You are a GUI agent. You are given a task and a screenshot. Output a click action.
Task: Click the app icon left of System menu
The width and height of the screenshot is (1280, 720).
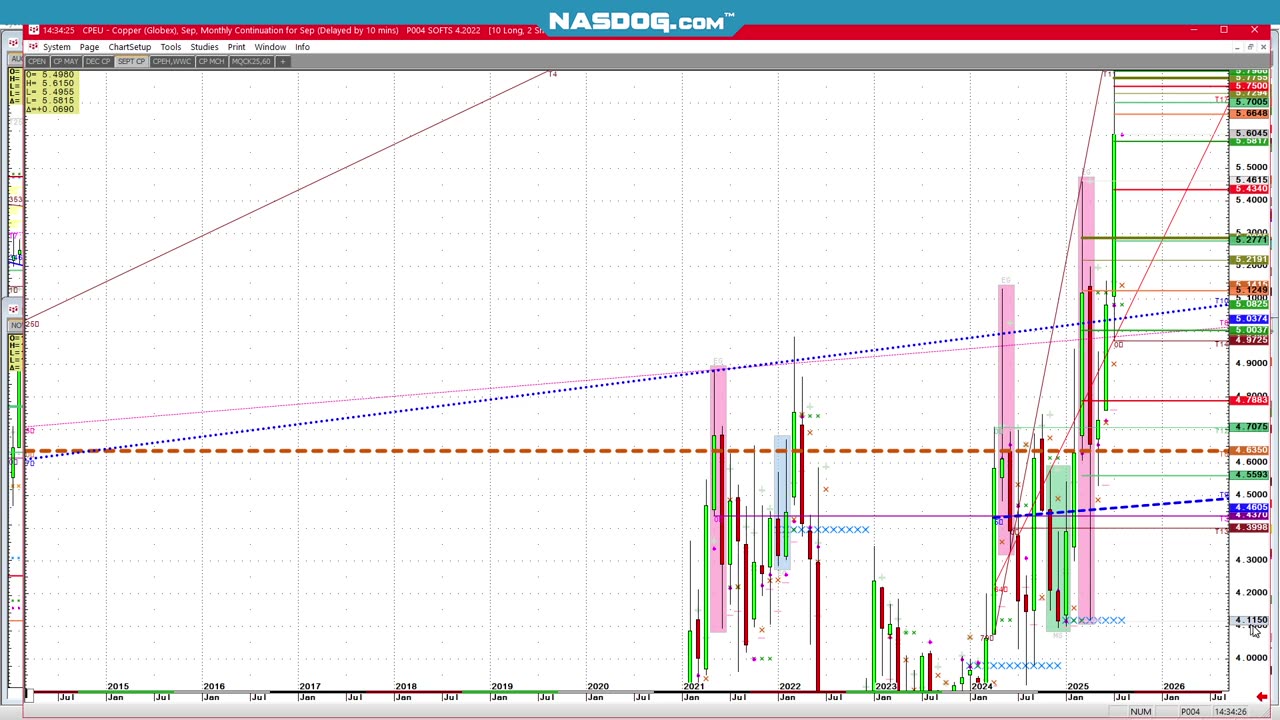coord(33,47)
